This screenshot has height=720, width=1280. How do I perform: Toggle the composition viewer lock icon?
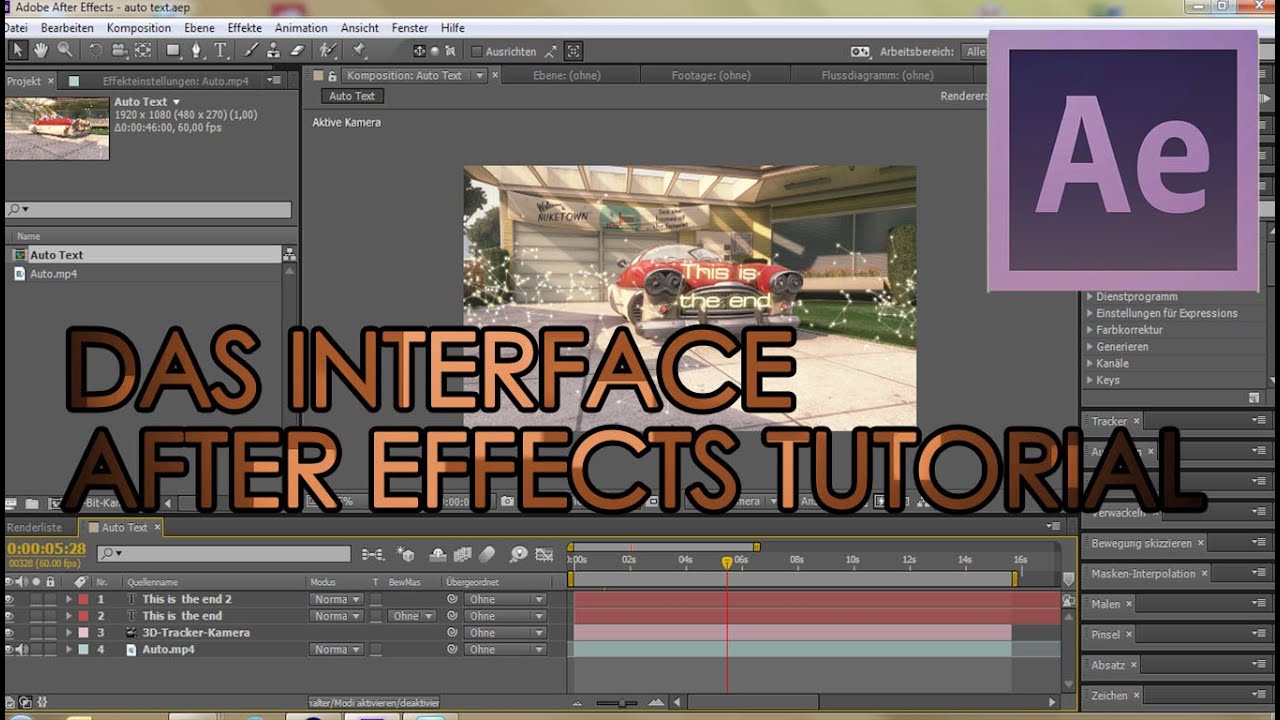[x=333, y=75]
